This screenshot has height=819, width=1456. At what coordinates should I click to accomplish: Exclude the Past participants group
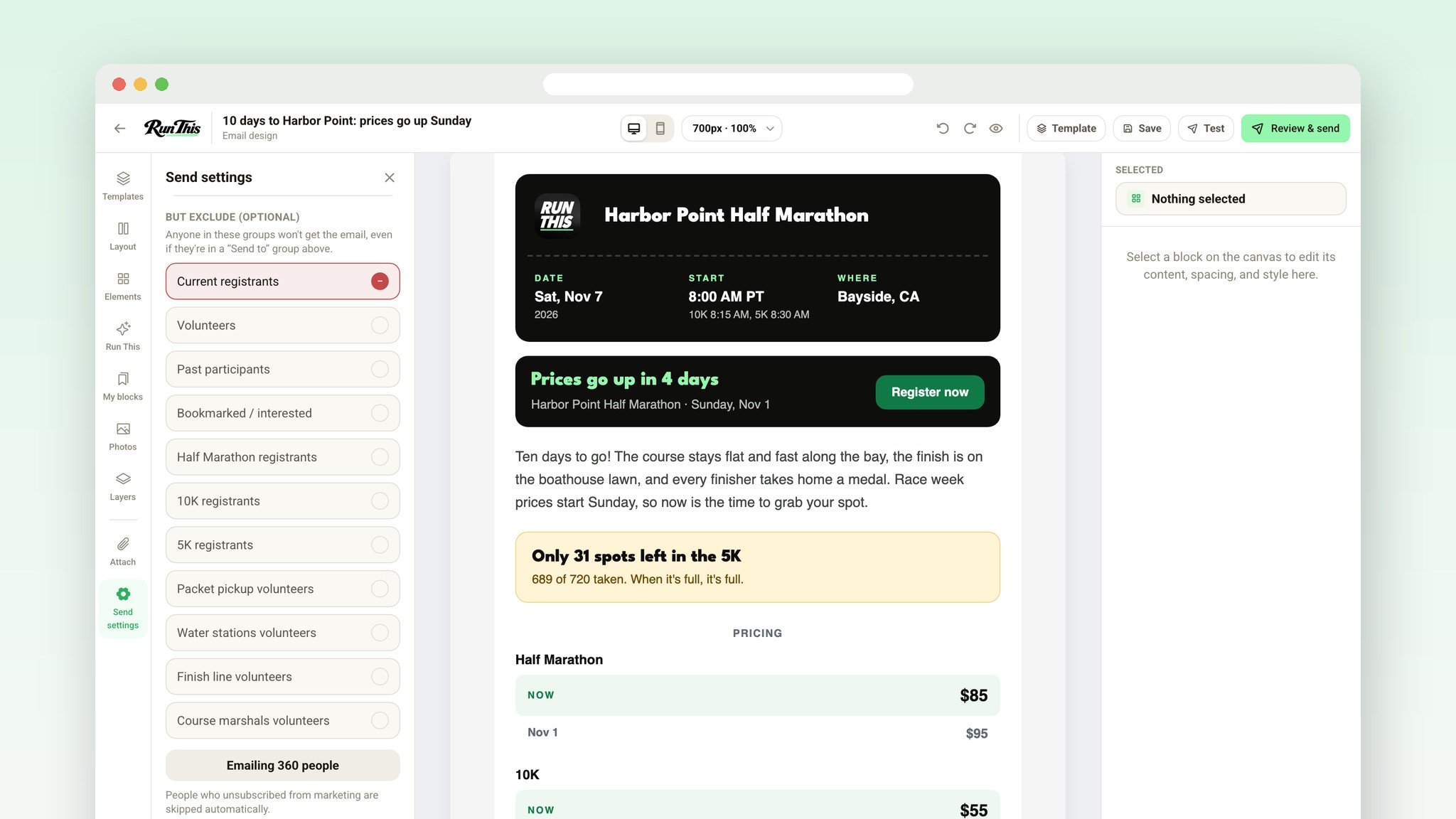pos(283,370)
